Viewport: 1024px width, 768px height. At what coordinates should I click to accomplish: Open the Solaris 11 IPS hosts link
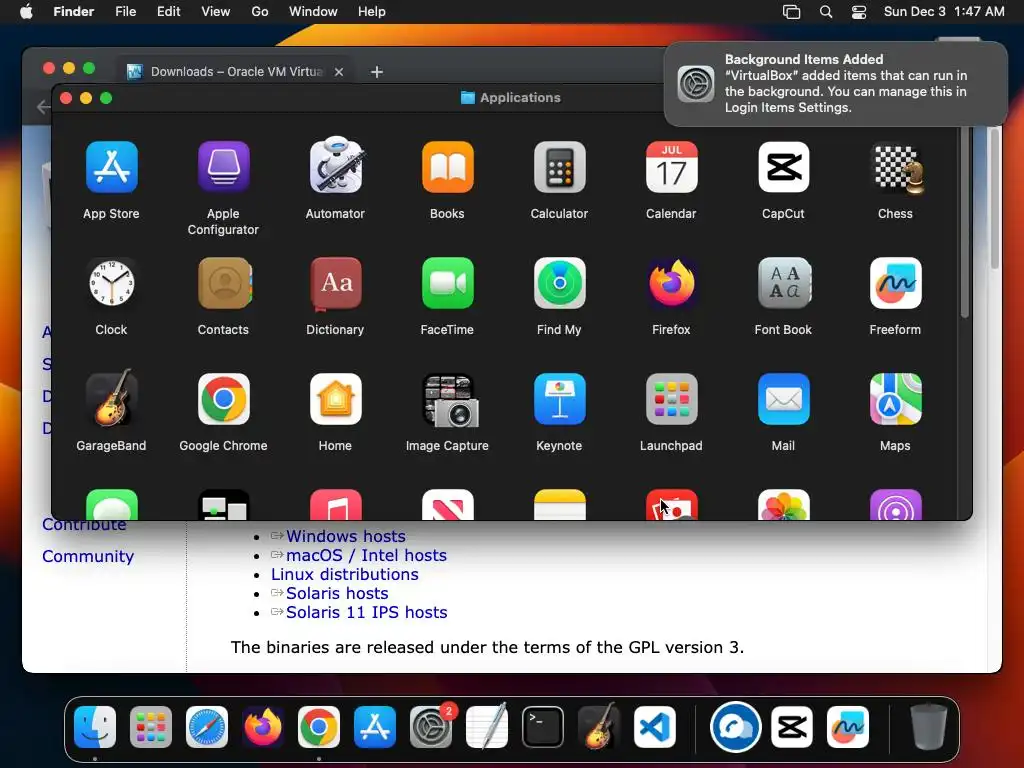tap(366, 612)
